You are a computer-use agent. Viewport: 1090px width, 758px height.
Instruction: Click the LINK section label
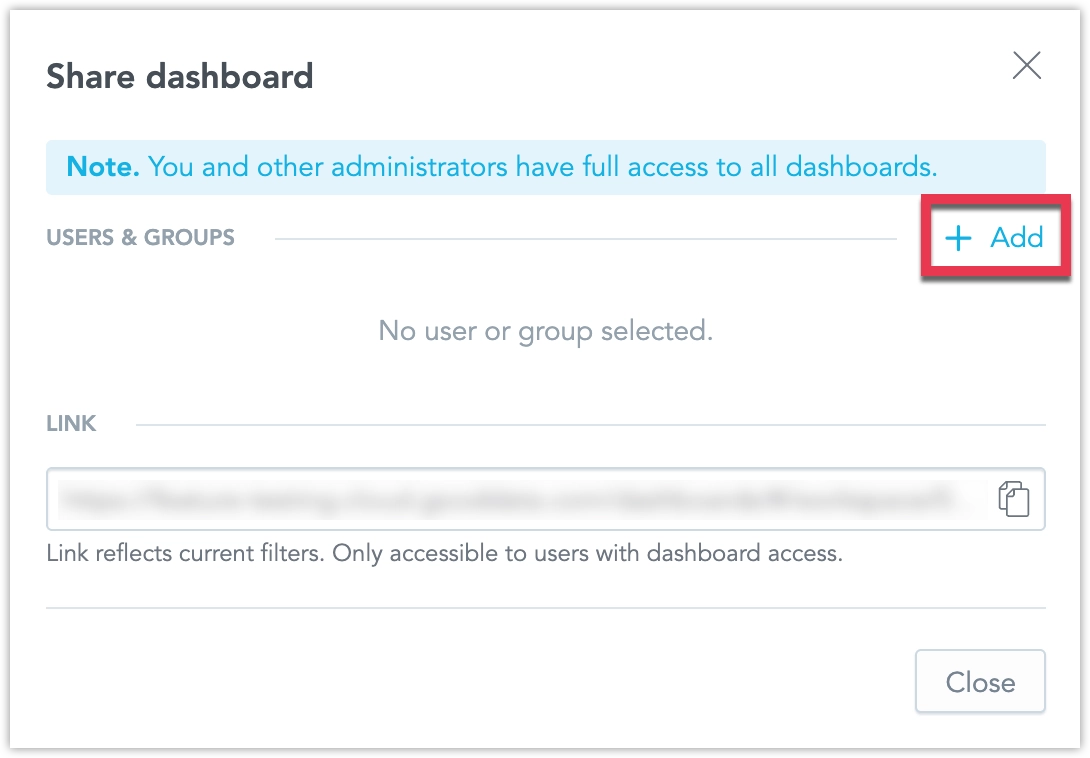[71, 423]
